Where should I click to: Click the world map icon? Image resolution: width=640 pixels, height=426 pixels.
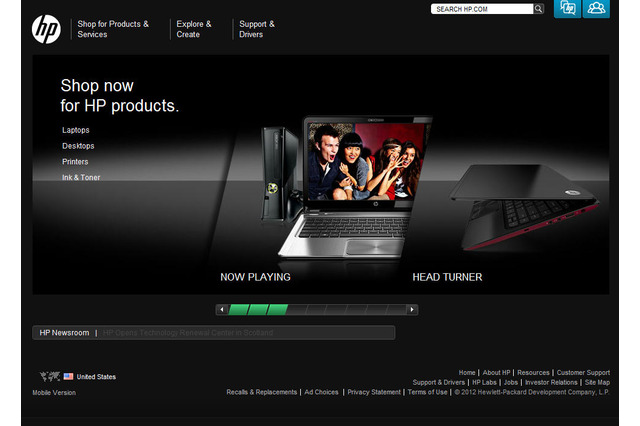pos(49,376)
